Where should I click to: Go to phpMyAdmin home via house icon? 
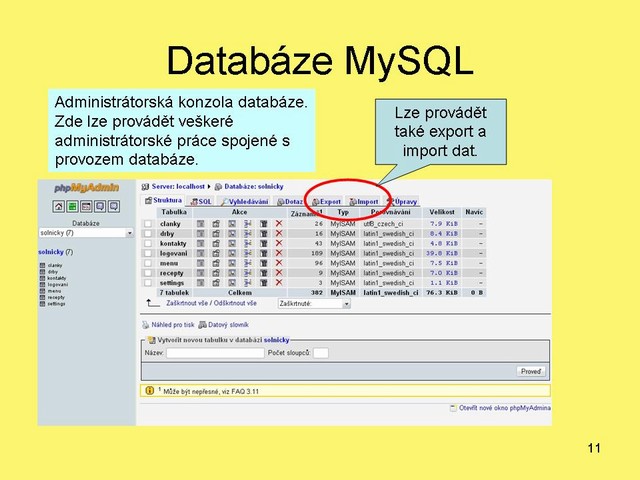click(58, 207)
